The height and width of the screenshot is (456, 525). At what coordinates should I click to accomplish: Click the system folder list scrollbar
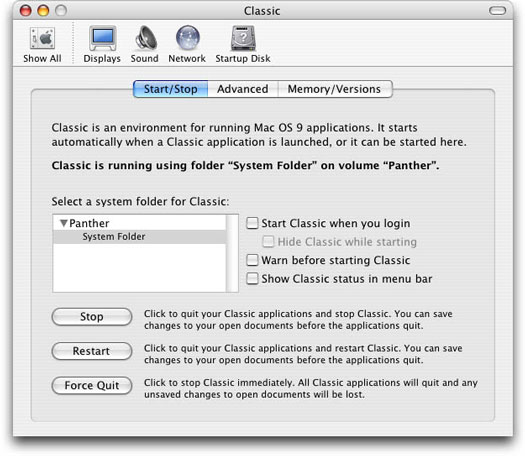pos(232,253)
